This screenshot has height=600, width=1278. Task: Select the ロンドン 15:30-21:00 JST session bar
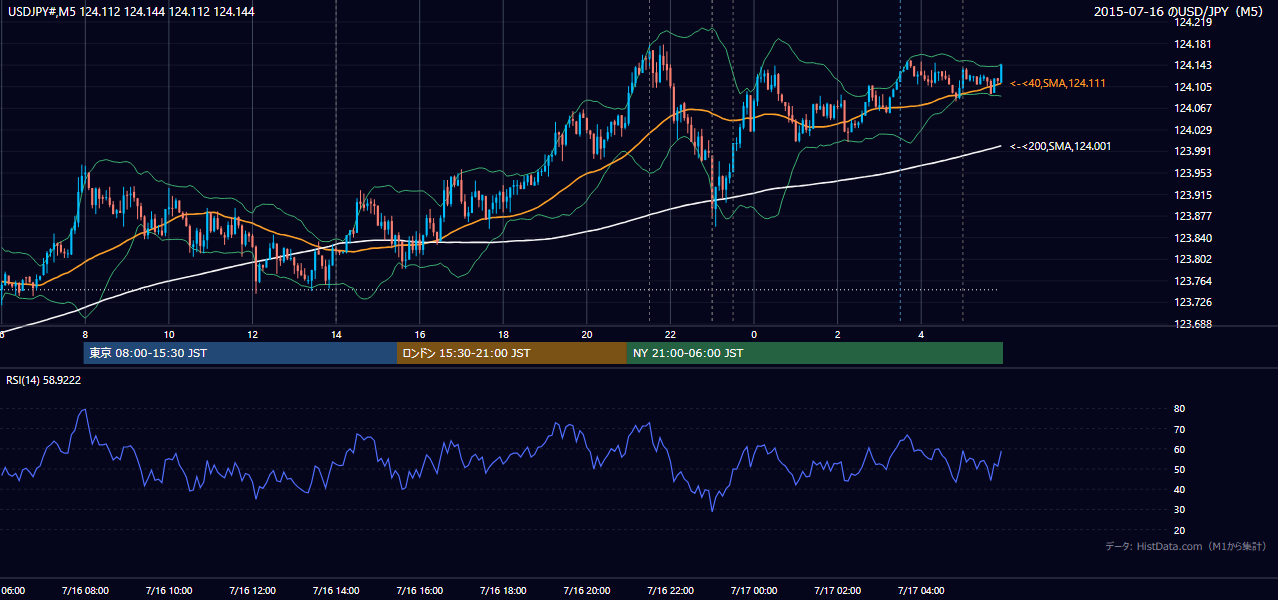[x=512, y=353]
